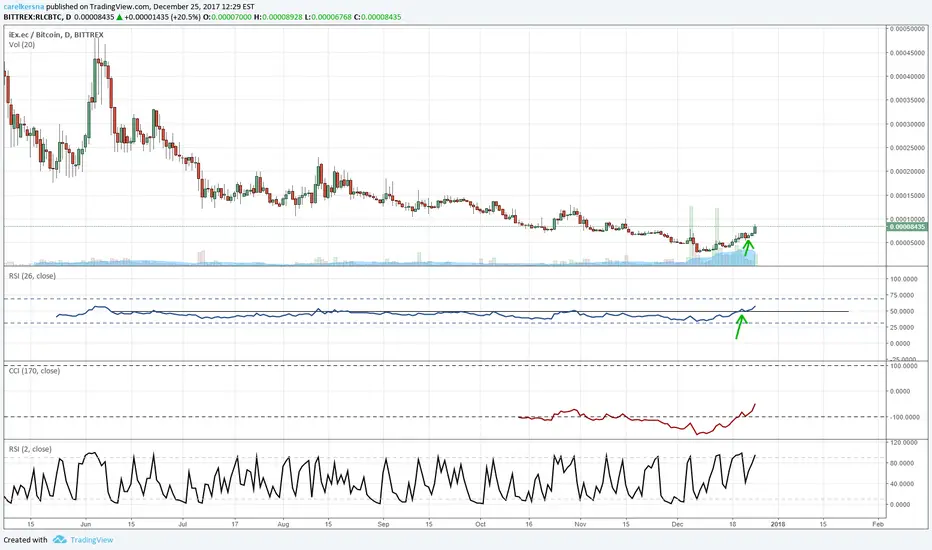This screenshot has height=550, width=932.
Task: Click the 75.0000 level on RSI 26 axis
Action: (900, 295)
